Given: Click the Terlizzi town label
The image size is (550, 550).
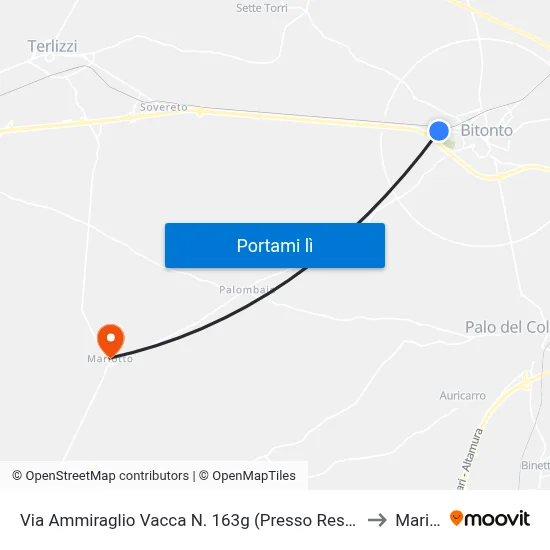Looking at the screenshot, I should [x=52, y=46].
